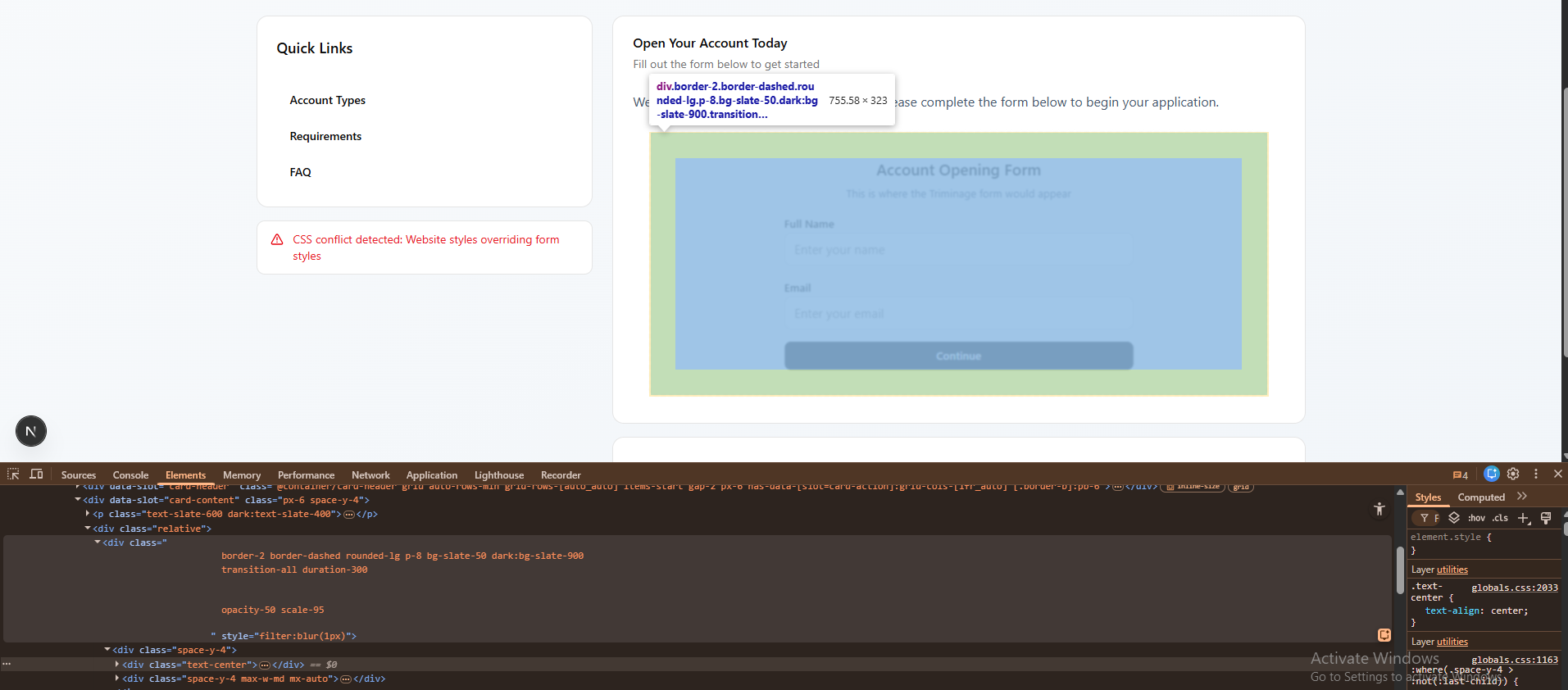Screen dimensions: 1568x690
Task: Toggle the .cls element classes panel
Action: pos(1500,518)
